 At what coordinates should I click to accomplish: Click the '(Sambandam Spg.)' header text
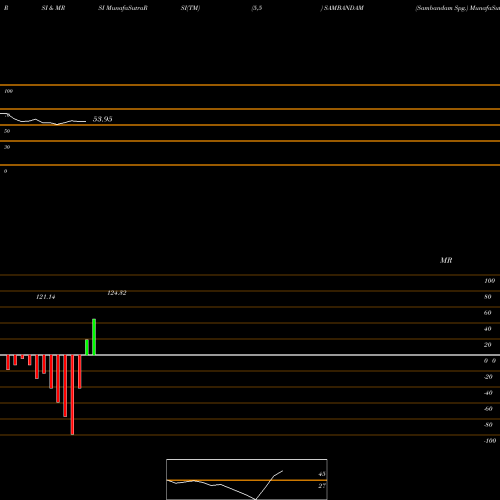[442, 8]
